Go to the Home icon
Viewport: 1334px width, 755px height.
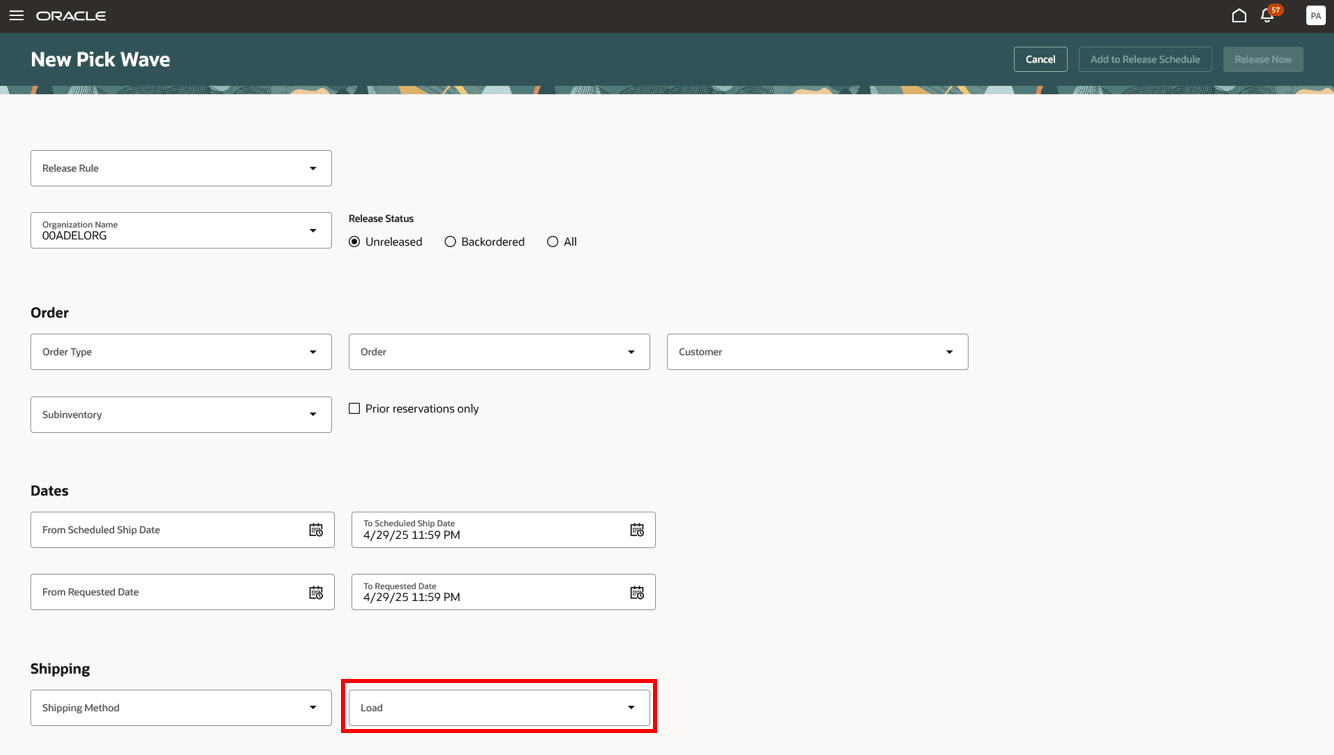[x=1239, y=16]
